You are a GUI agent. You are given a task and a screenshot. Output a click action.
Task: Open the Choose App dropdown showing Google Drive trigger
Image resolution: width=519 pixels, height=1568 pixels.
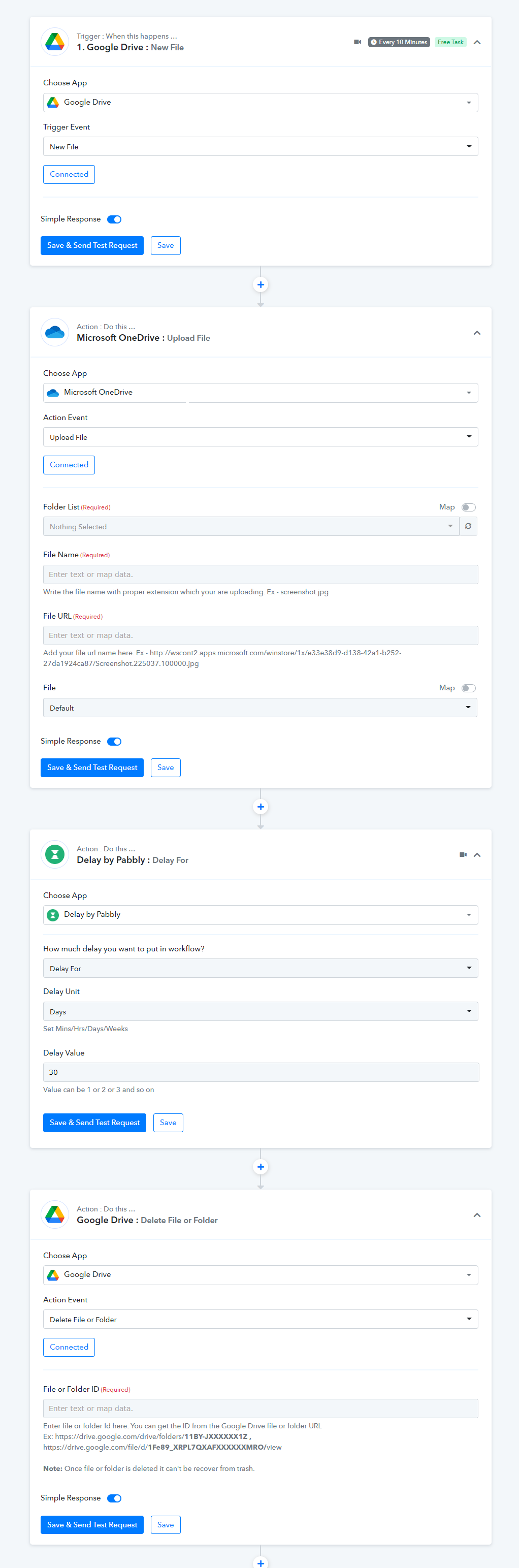pos(261,102)
